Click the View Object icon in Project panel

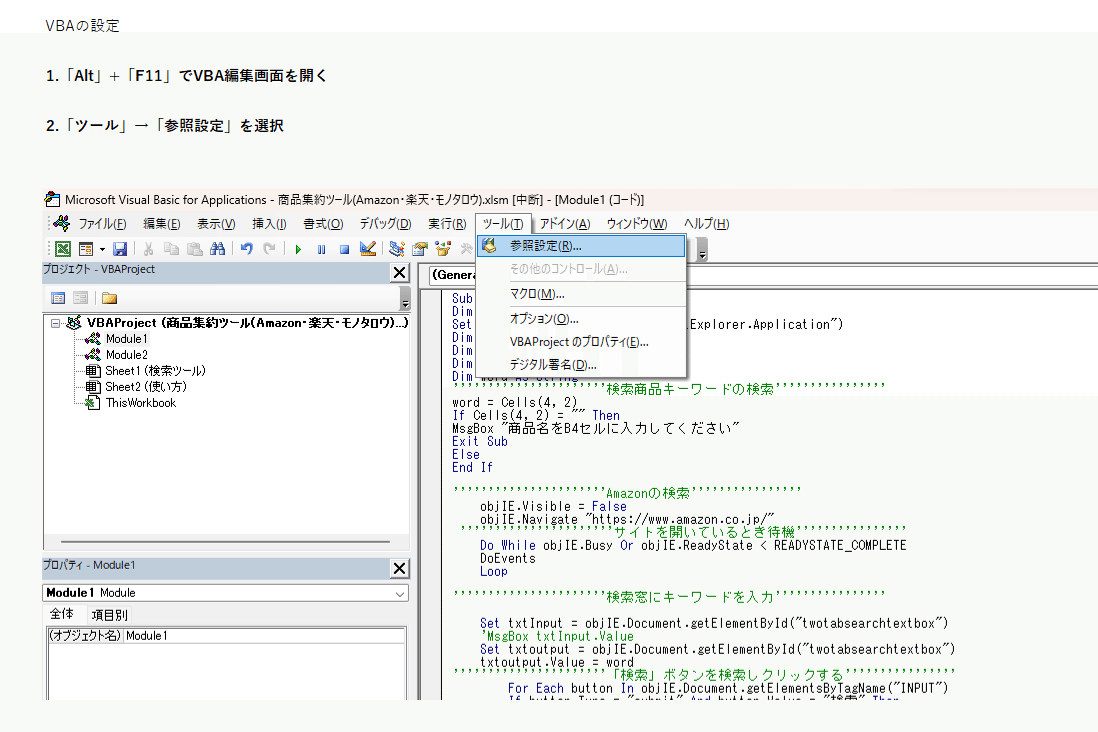click(81, 298)
